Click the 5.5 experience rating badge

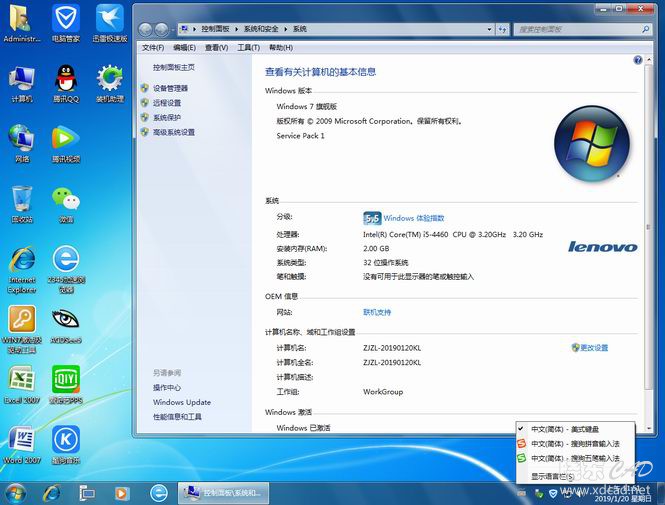pyautogui.click(x=372, y=218)
